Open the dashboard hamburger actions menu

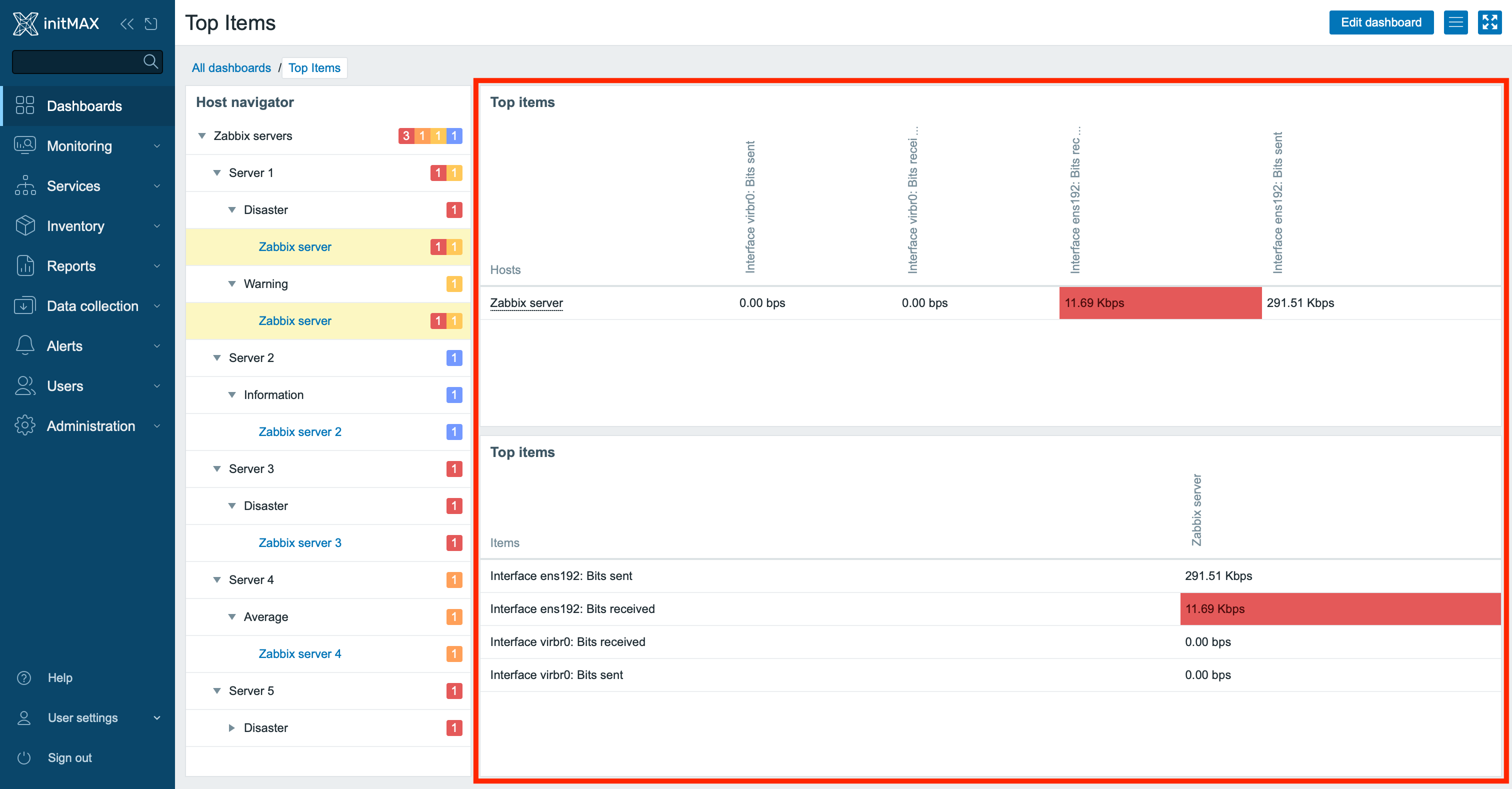tap(1455, 22)
